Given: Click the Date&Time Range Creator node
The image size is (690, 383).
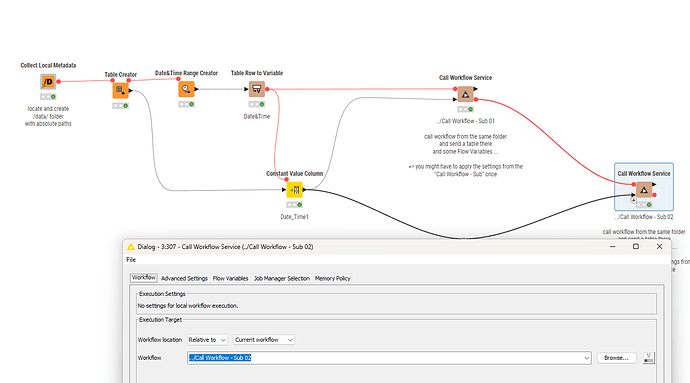Looking at the screenshot, I should coord(186,89).
